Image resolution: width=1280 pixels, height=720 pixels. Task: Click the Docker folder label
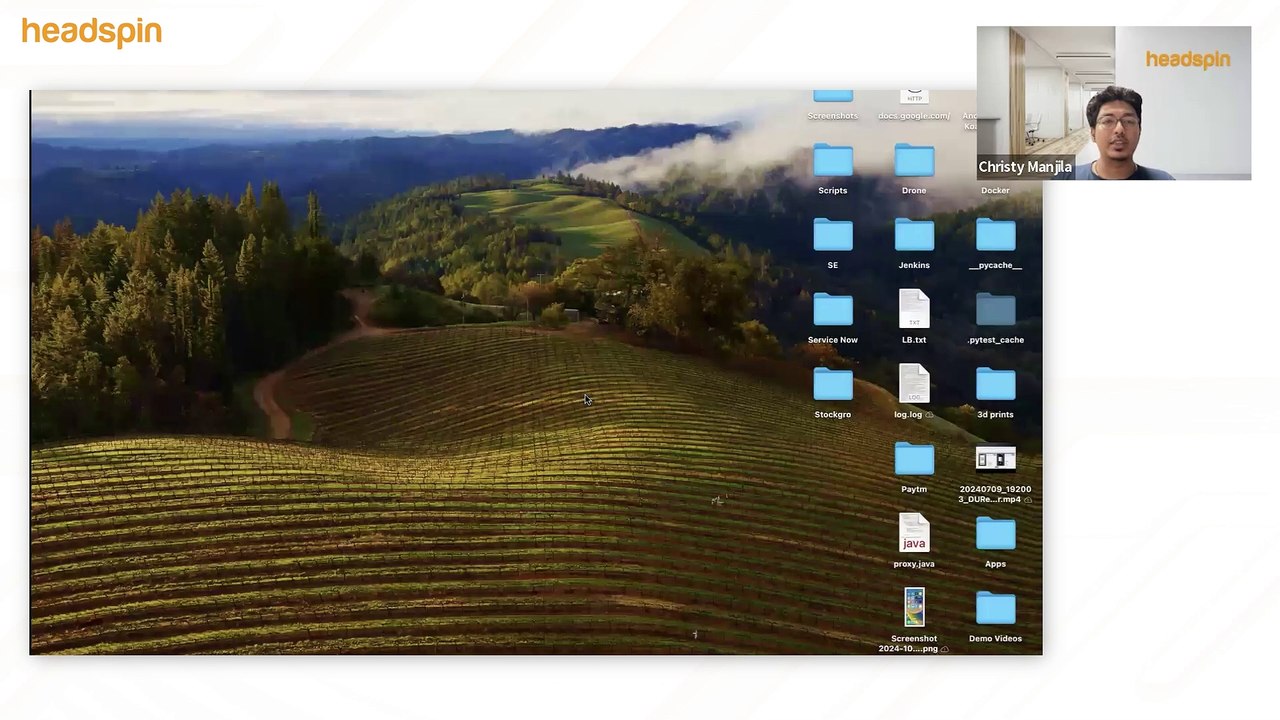point(995,190)
